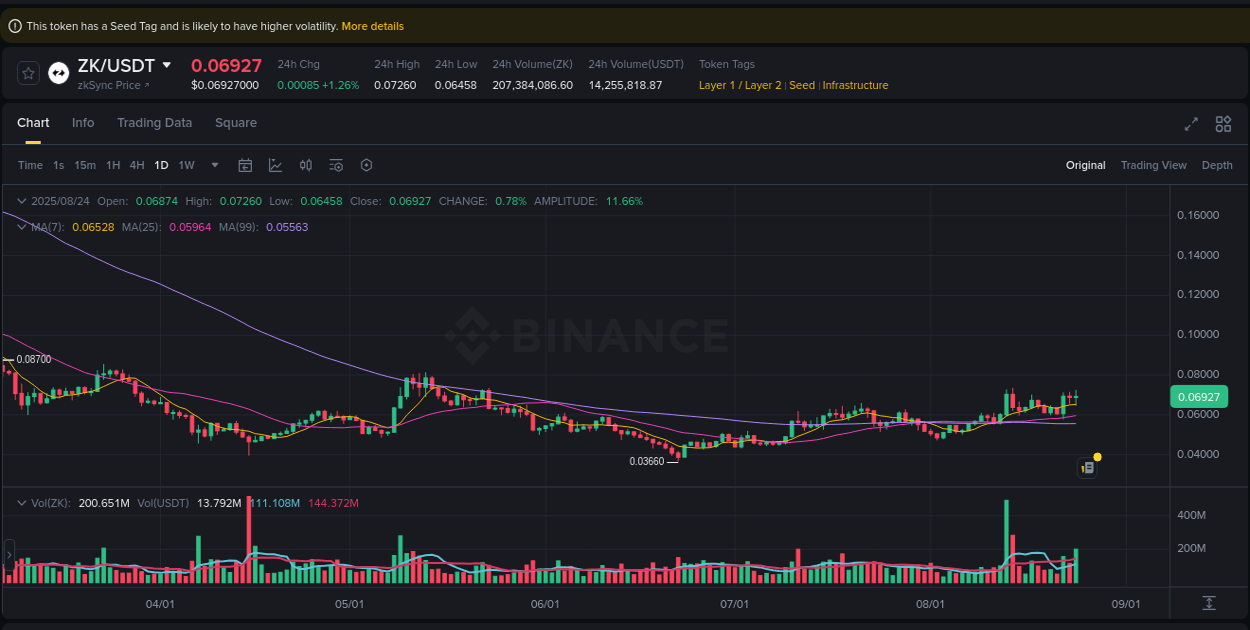The height and width of the screenshot is (630, 1250).
Task: Open the indicator settings icon
Action: point(336,164)
